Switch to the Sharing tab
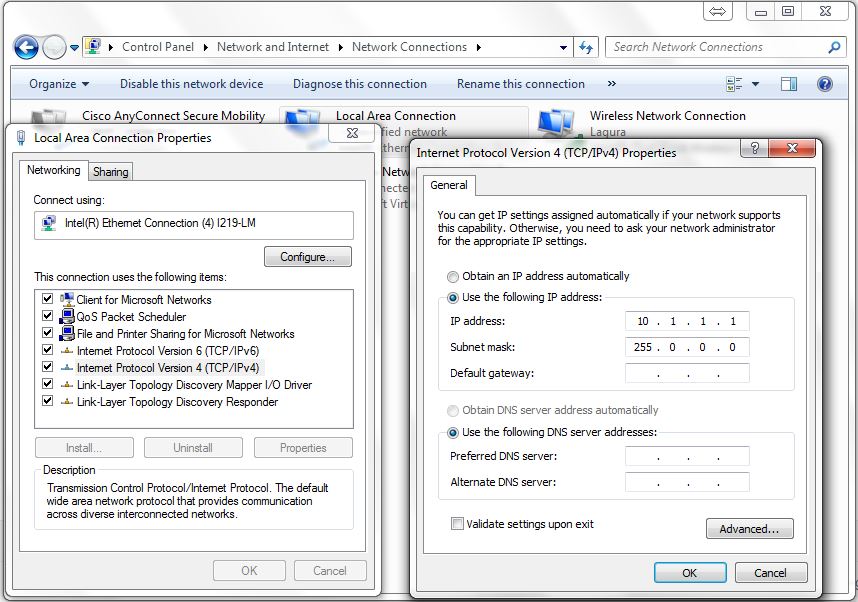858x602 pixels. point(110,171)
